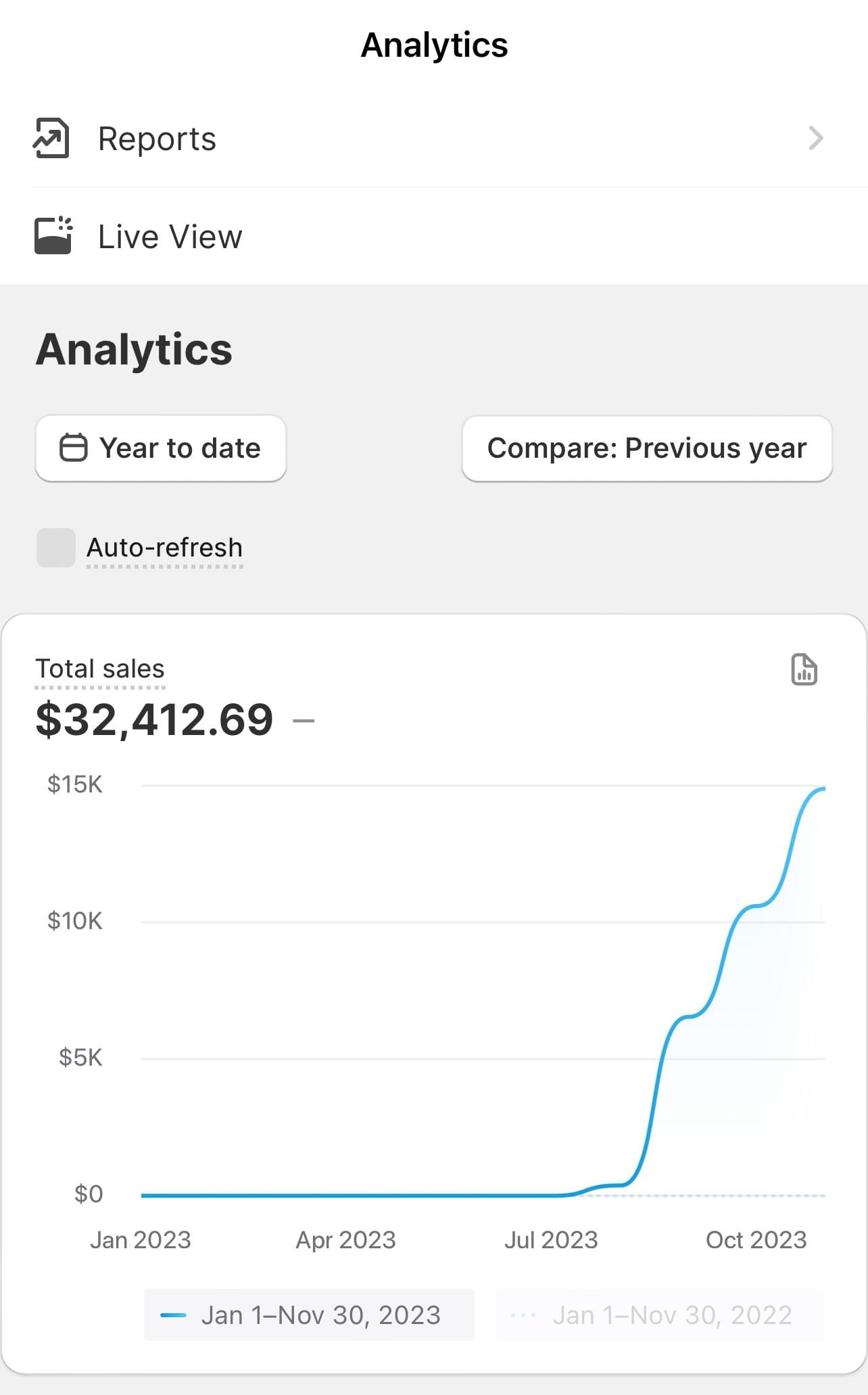Viewport: 868px width, 1395px height.
Task: Click the Total sales heading link
Action: (x=100, y=669)
